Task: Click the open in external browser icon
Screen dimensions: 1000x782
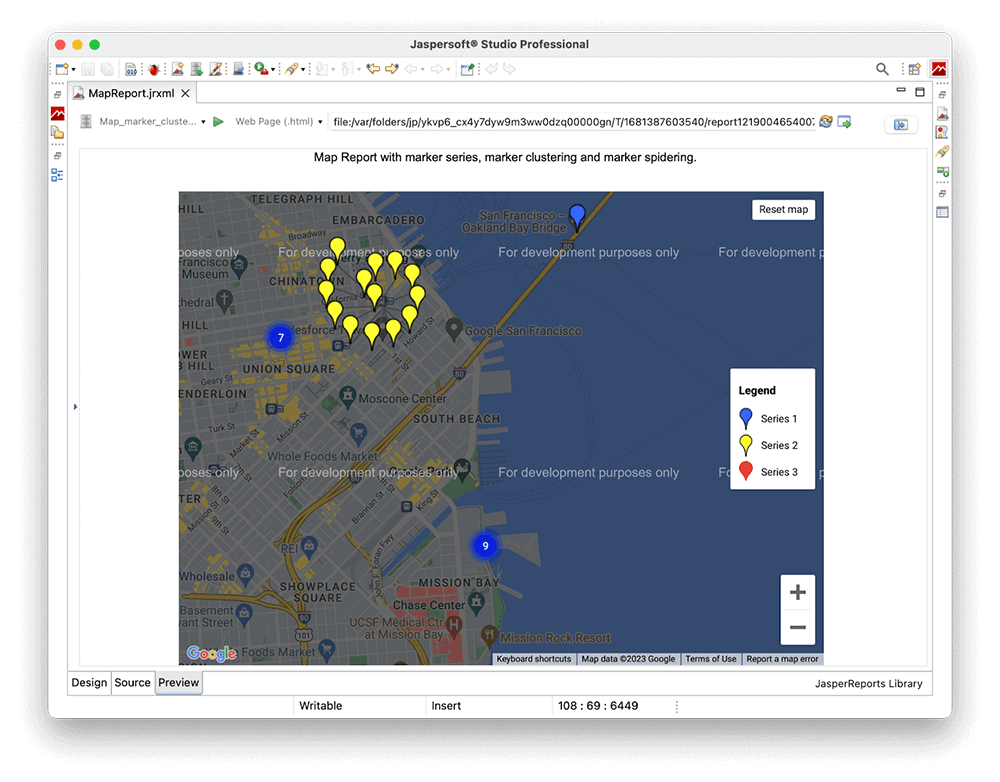Action: click(x=844, y=122)
